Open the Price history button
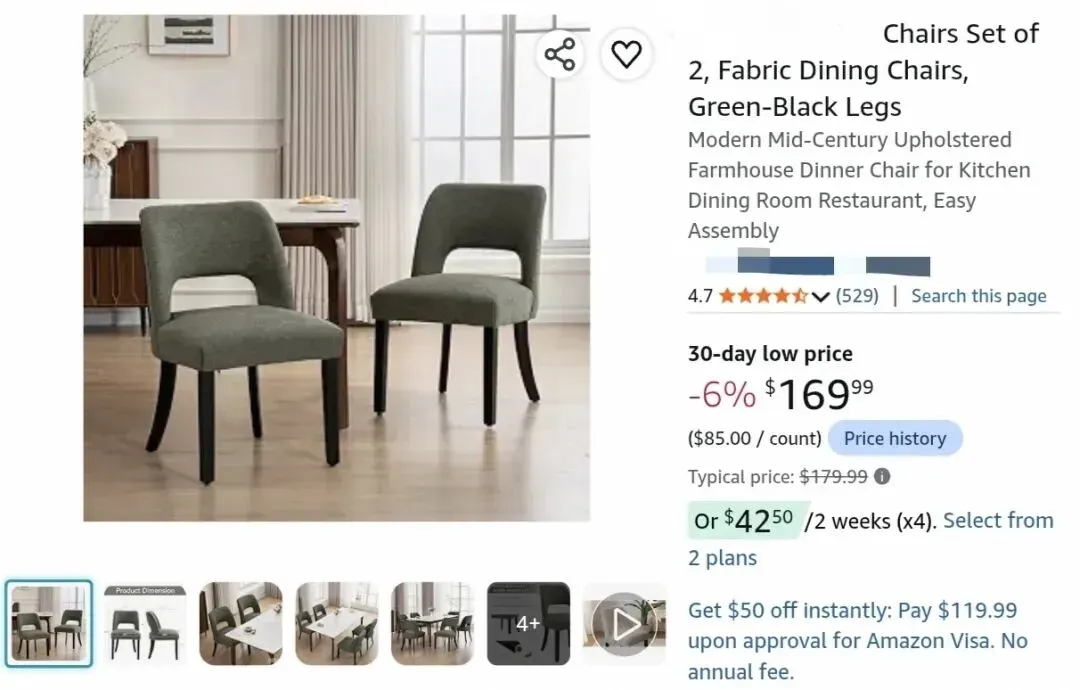Screen dimensions: 1080x690 coord(895,439)
